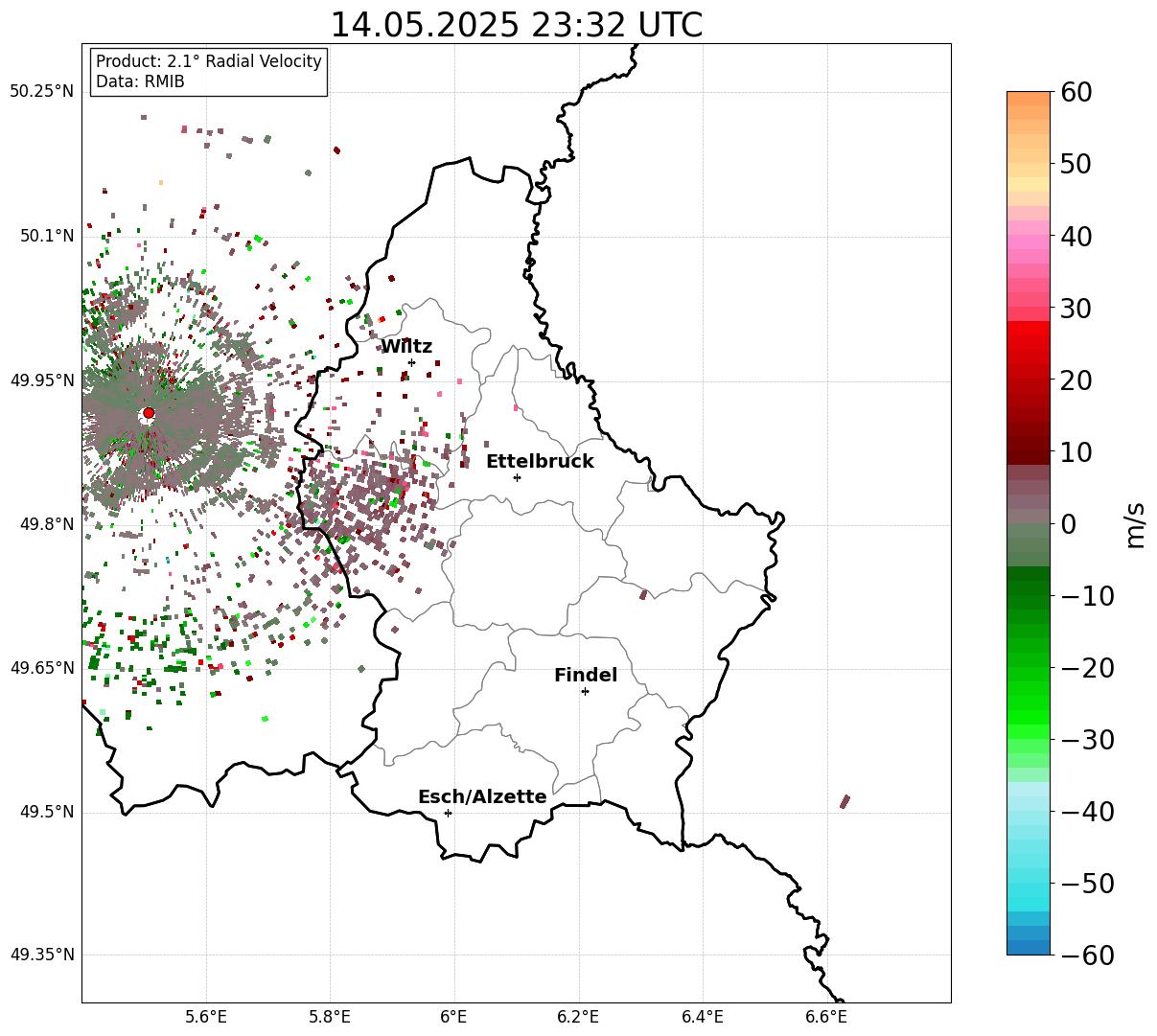Image resolution: width=1157 pixels, height=1036 pixels.
Task: Click the cross marker under Ettelbruck
Action: point(517,477)
